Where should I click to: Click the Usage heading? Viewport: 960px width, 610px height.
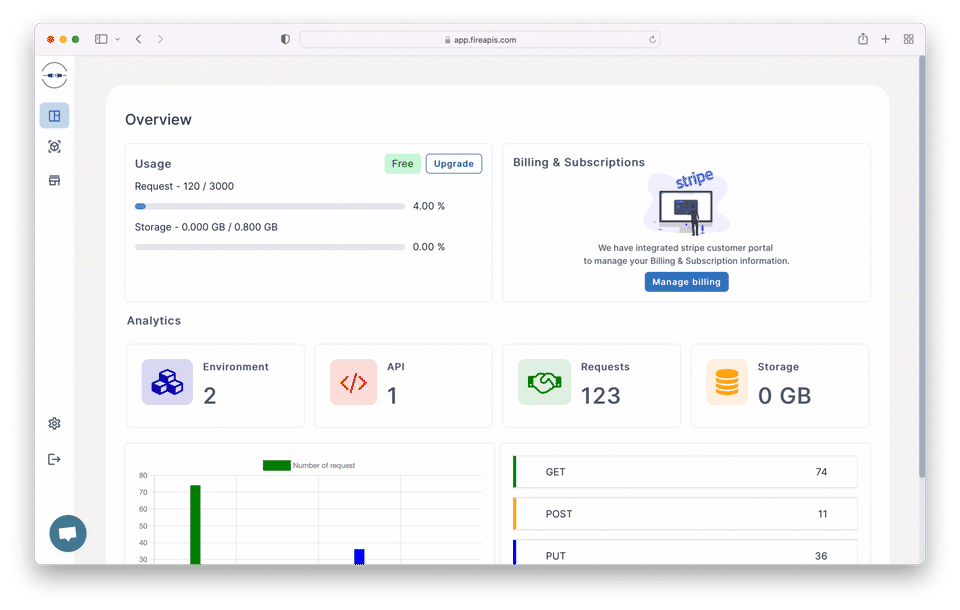pos(153,164)
